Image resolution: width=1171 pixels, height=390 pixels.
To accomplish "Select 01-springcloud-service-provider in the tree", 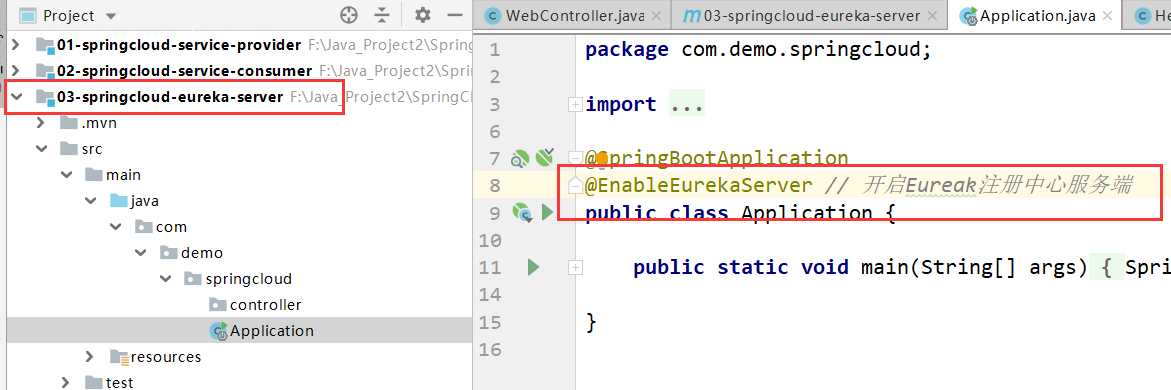I will (x=179, y=45).
